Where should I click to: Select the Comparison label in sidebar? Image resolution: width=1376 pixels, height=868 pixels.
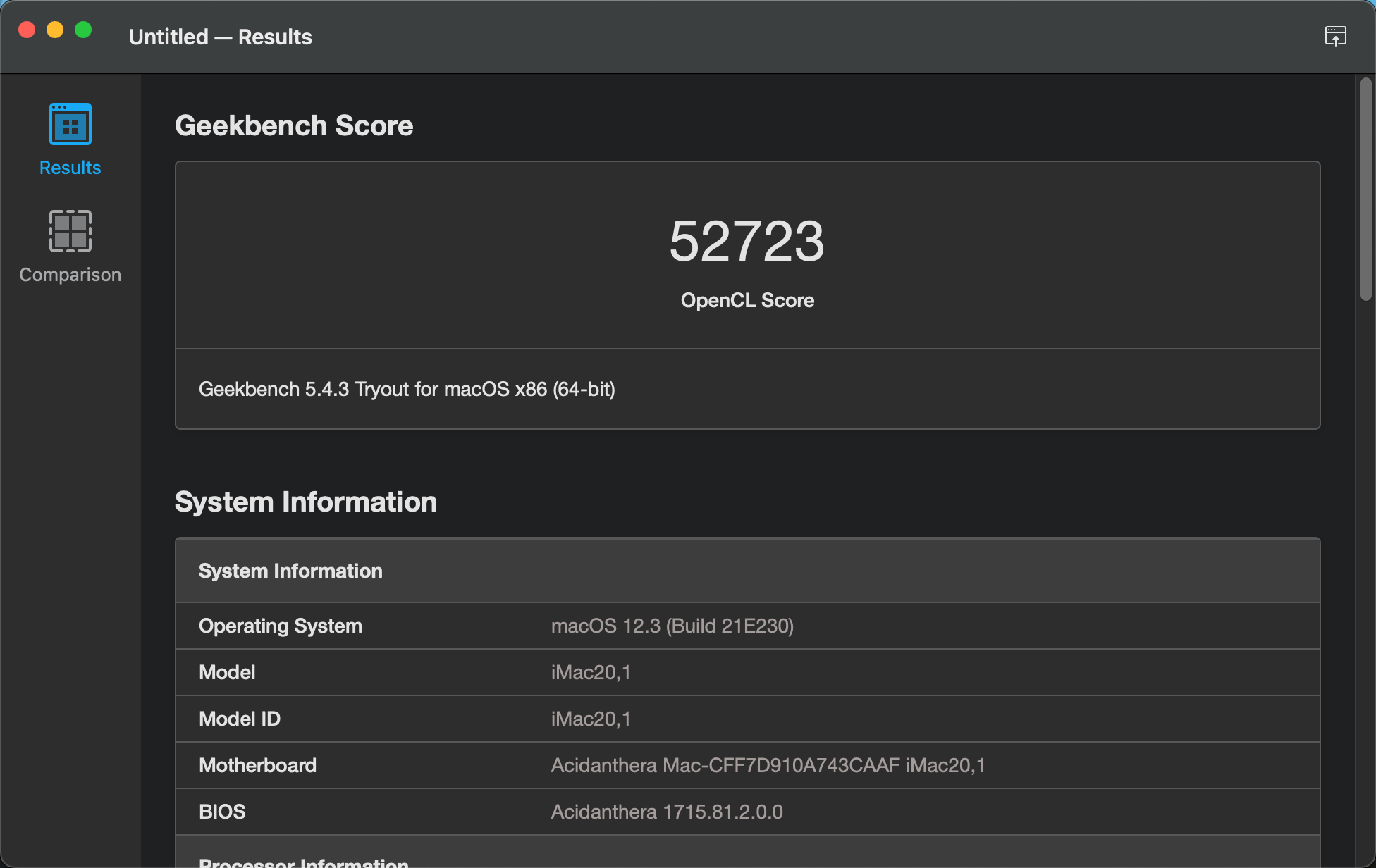(70, 275)
